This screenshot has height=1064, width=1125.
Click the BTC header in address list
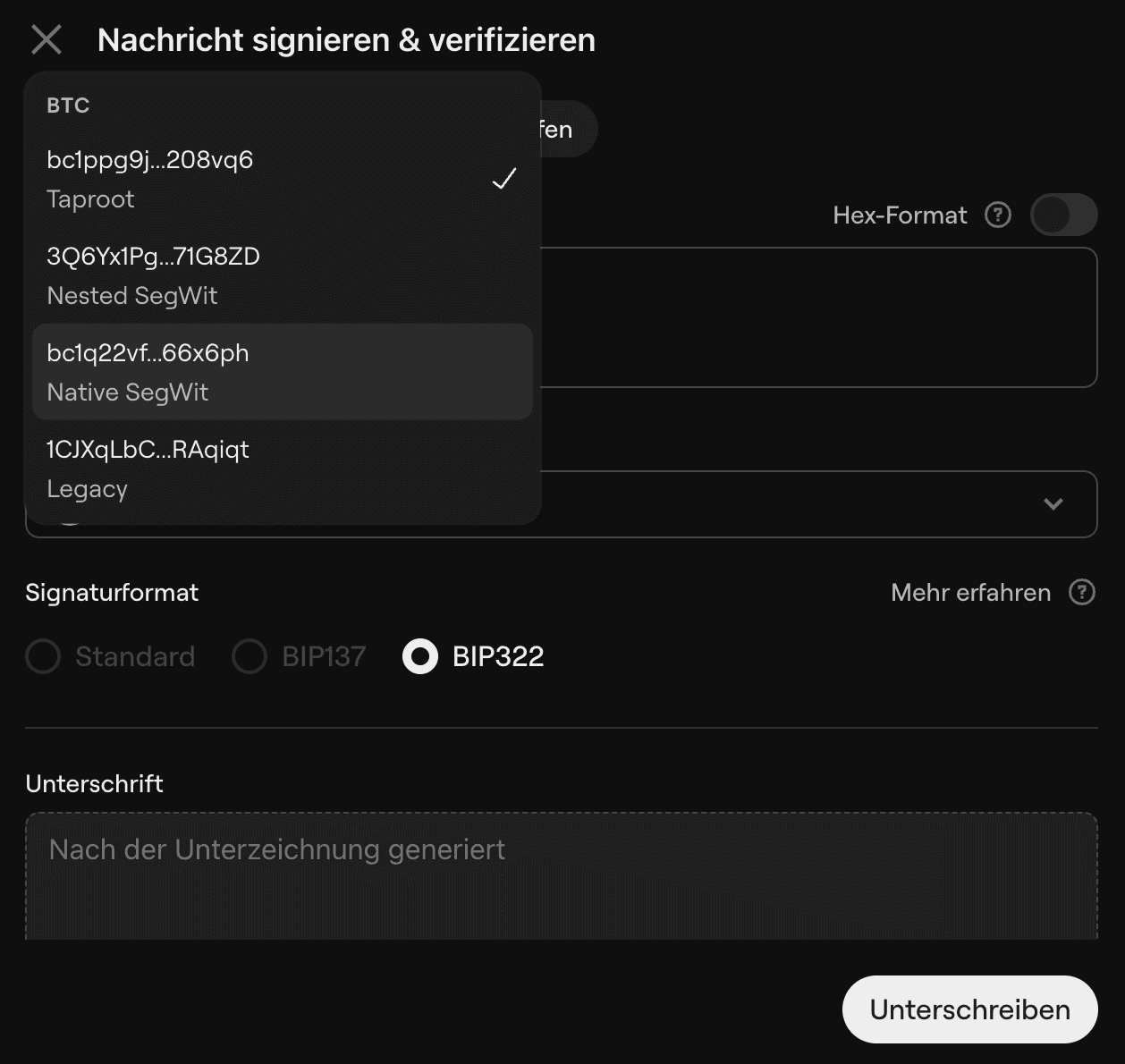(x=68, y=106)
